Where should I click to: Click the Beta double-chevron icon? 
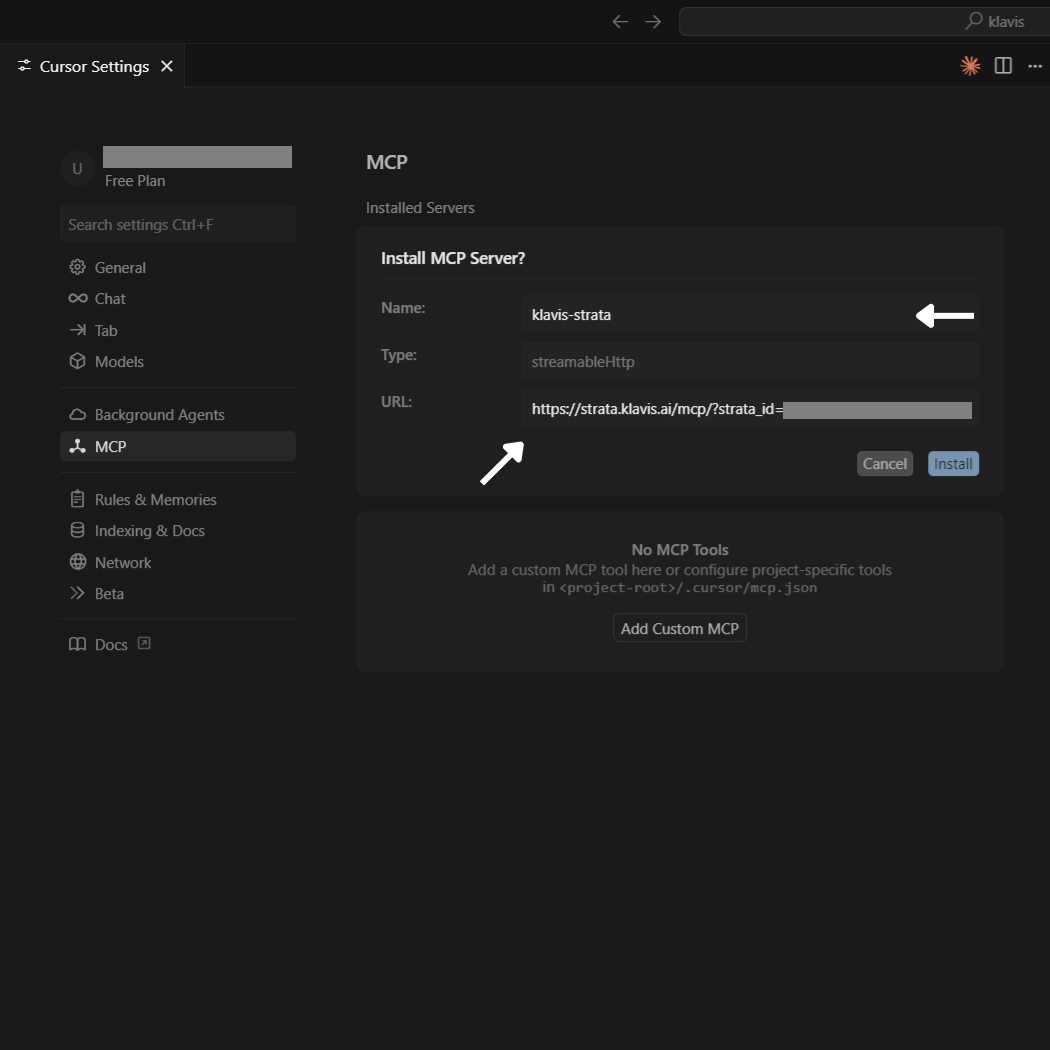pyautogui.click(x=78, y=593)
